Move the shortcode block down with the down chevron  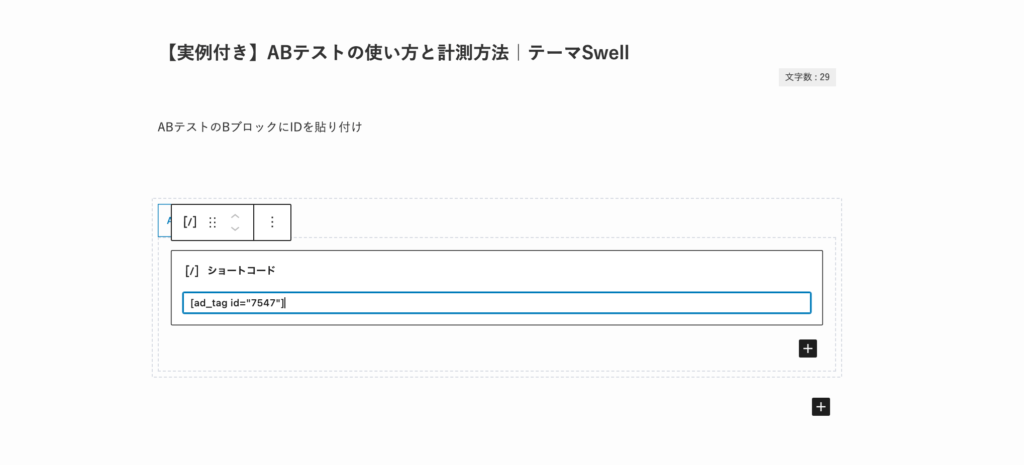(x=236, y=229)
